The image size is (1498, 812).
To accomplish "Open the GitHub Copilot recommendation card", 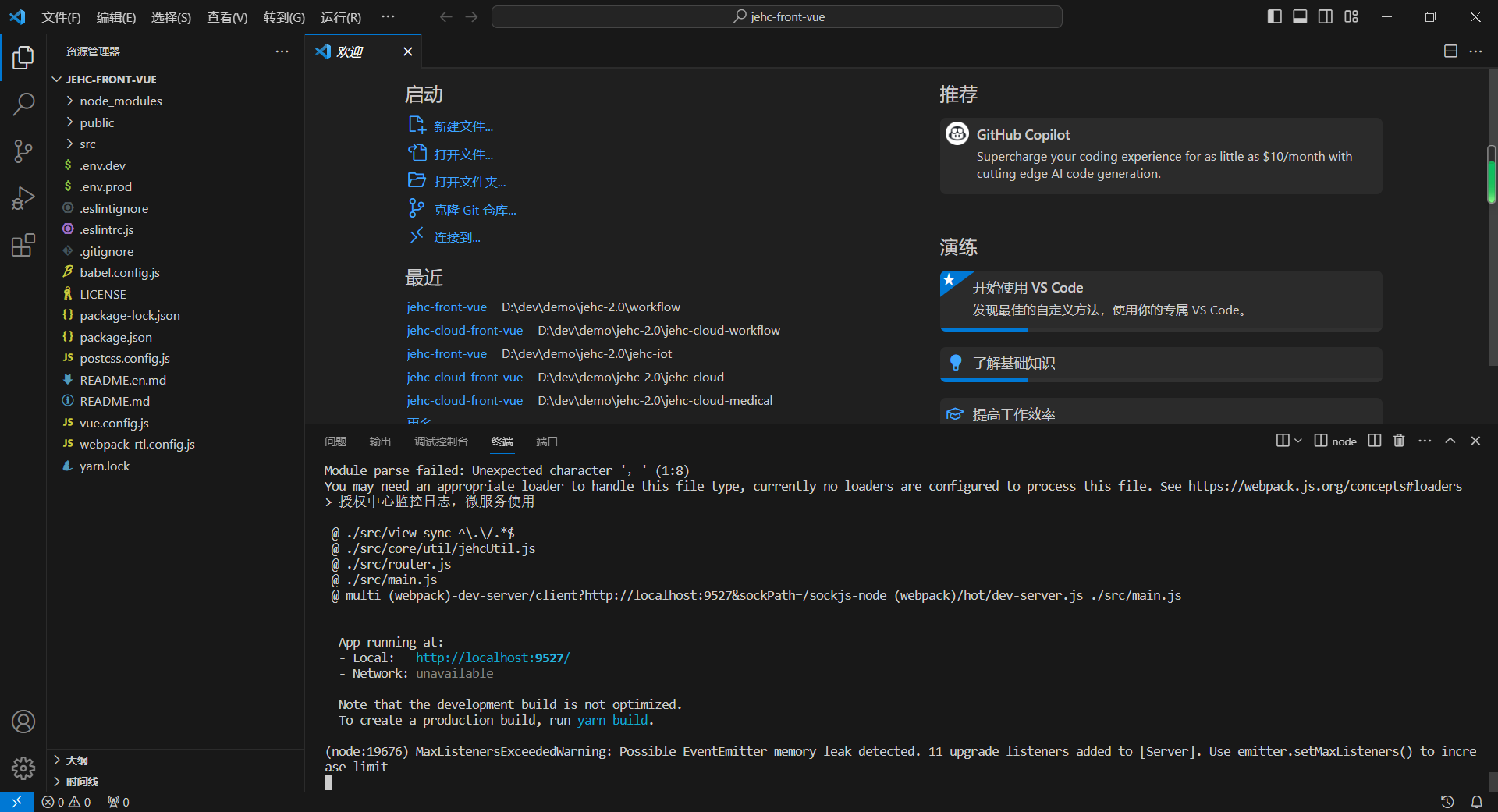I will [1161, 155].
